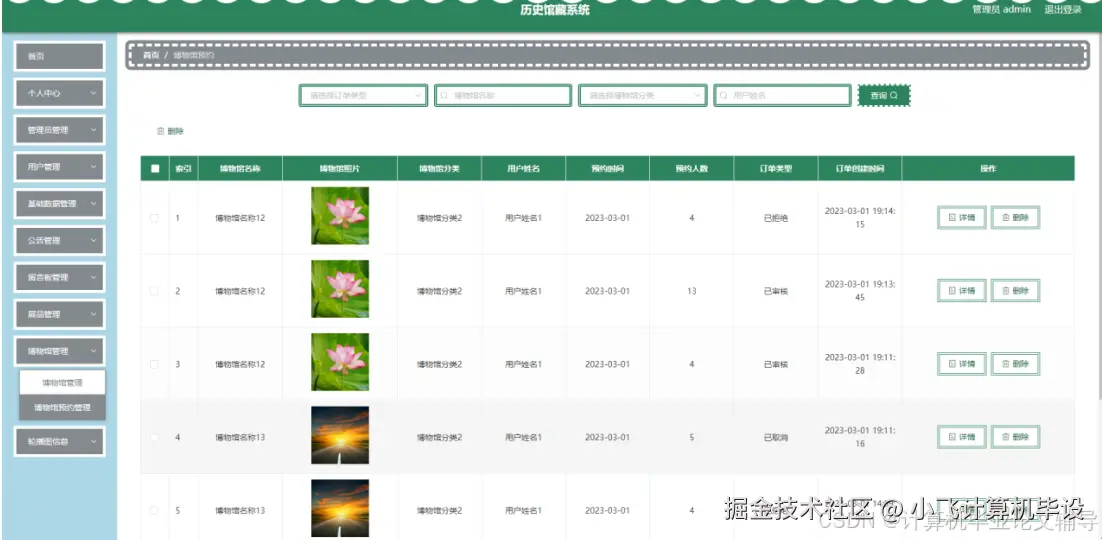
Task: Check the checkbox for row 3
Action: 155,364
